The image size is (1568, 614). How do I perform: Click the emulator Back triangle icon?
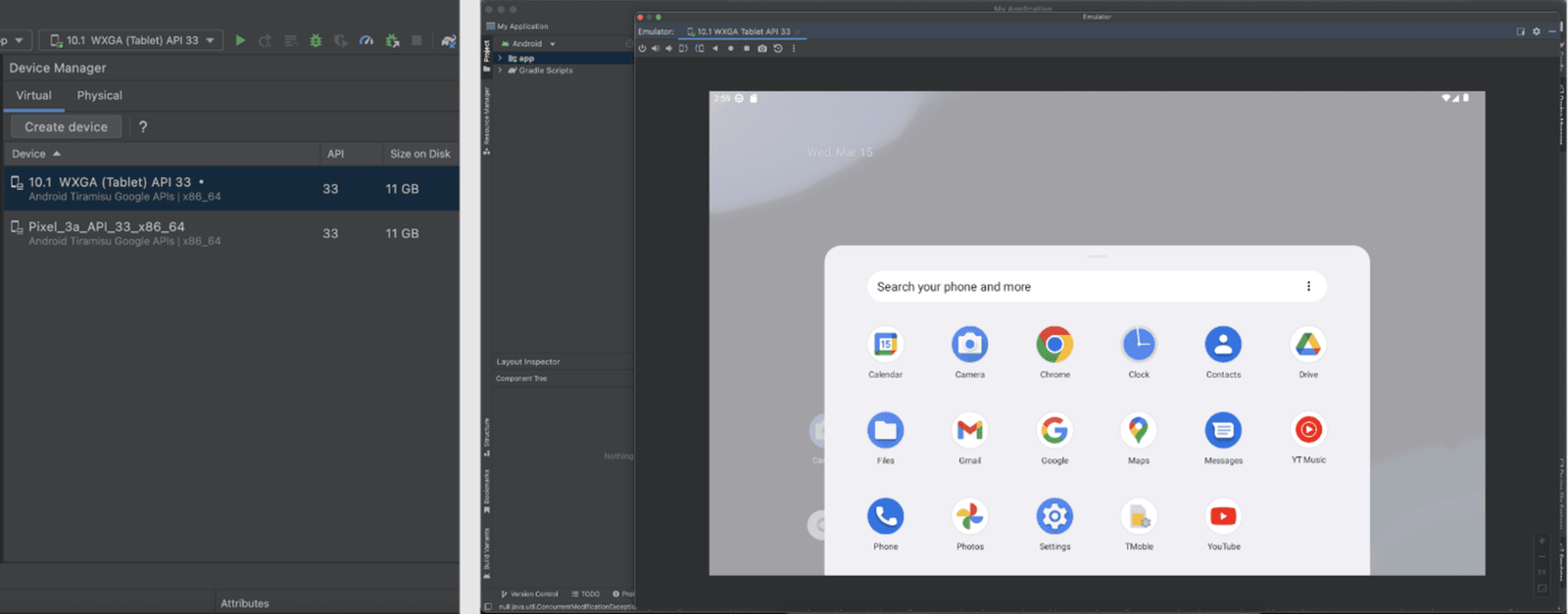pos(715,48)
